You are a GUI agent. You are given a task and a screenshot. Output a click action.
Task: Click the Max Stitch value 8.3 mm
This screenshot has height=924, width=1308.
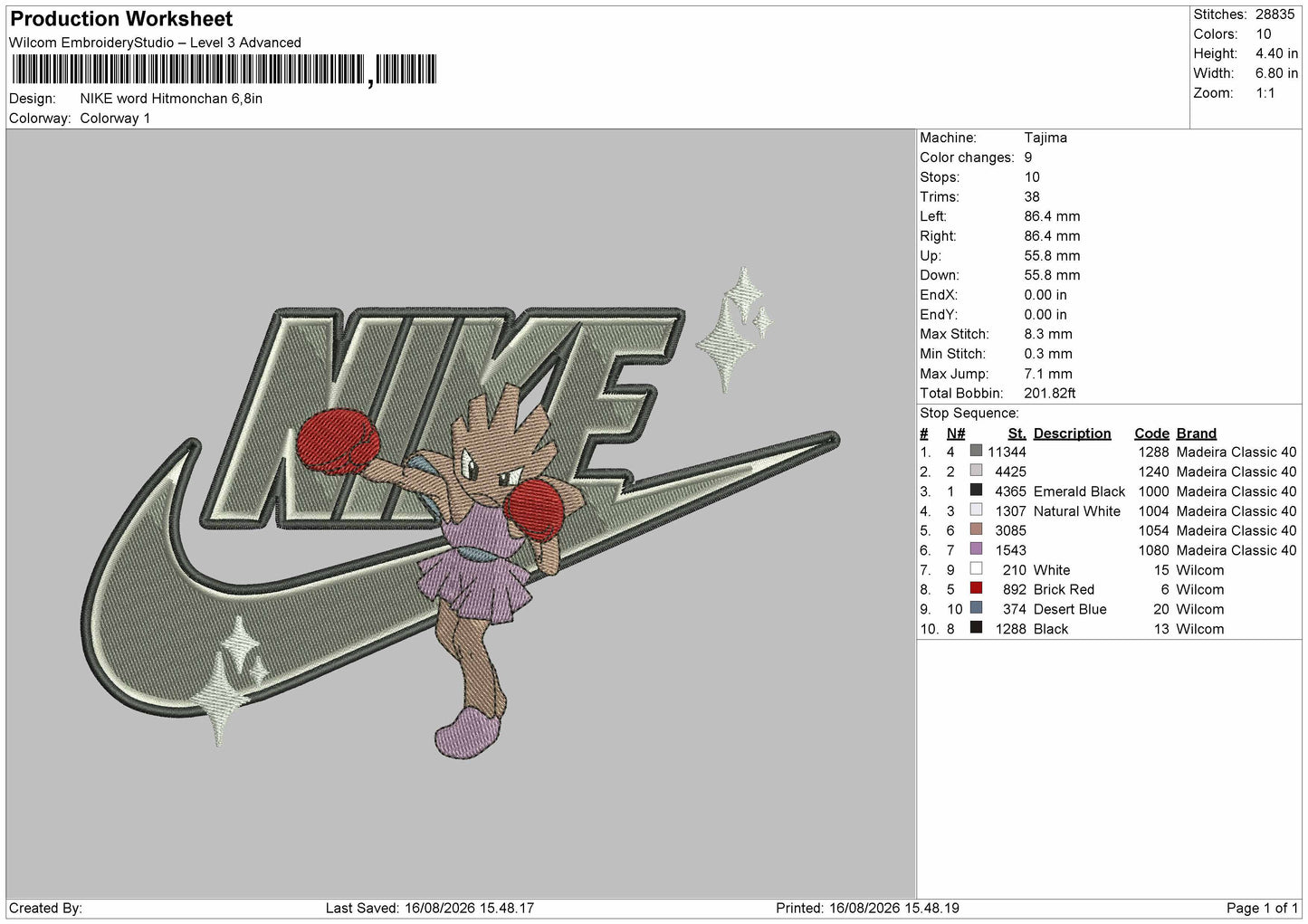[1050, 334]
